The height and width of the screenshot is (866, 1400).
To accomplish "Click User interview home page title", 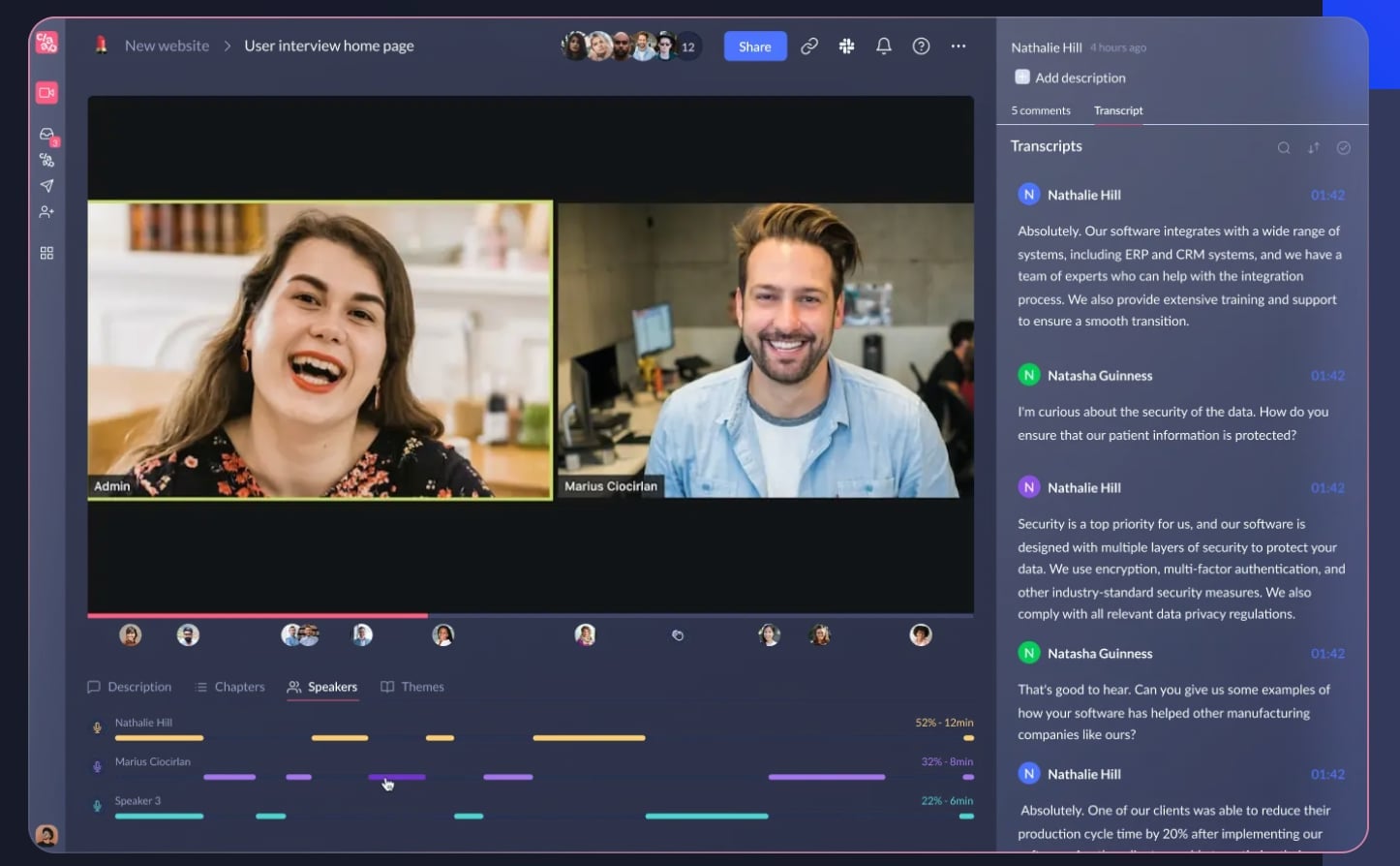I will [329, 46].
